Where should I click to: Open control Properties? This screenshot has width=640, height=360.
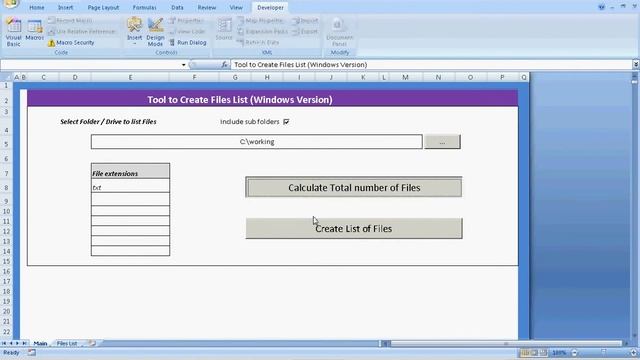pyautogui.click(x=186, y=20)
